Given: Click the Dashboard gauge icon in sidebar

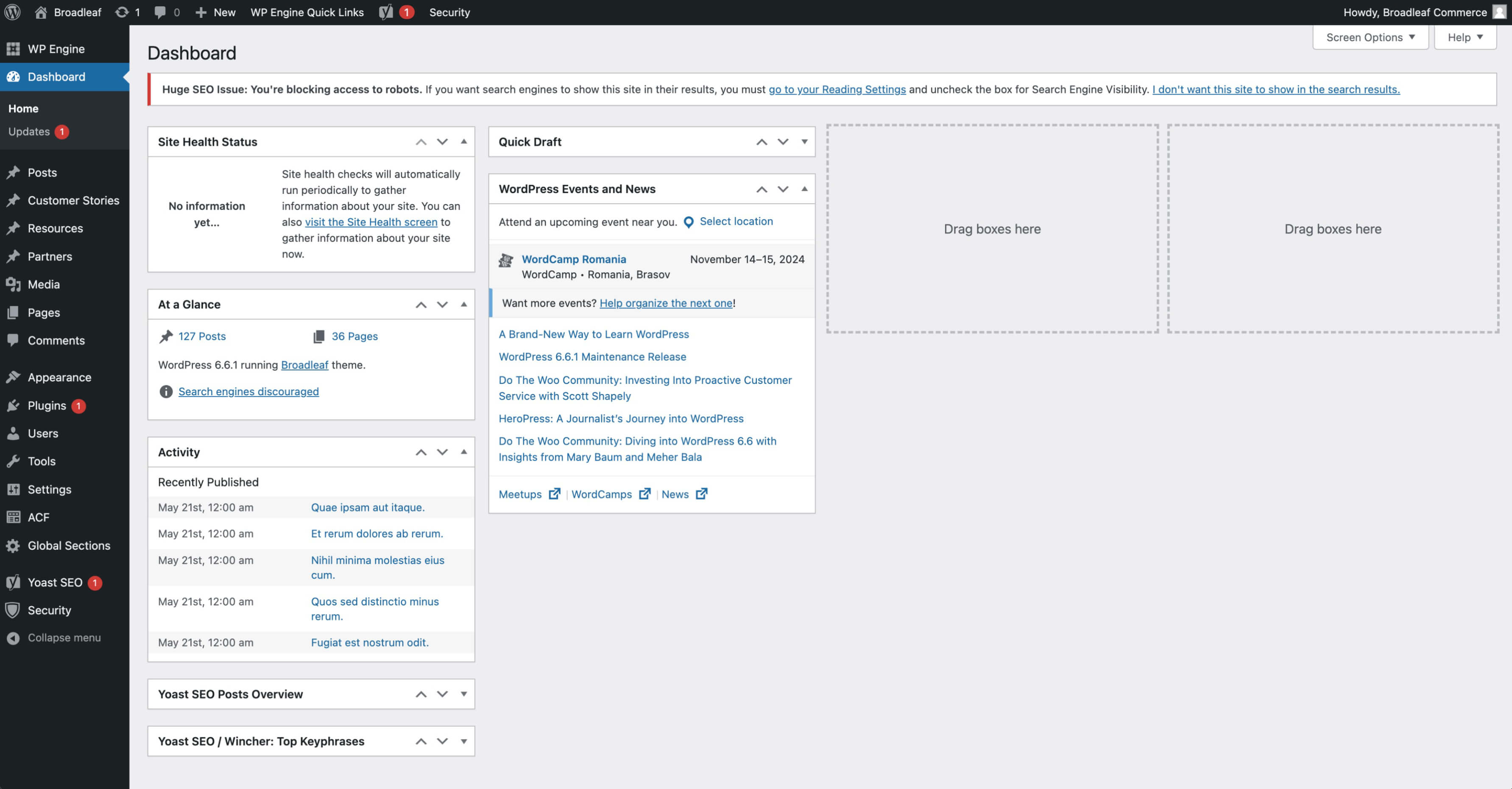Looking at the screenshot, I should click(x=13, y=76).
